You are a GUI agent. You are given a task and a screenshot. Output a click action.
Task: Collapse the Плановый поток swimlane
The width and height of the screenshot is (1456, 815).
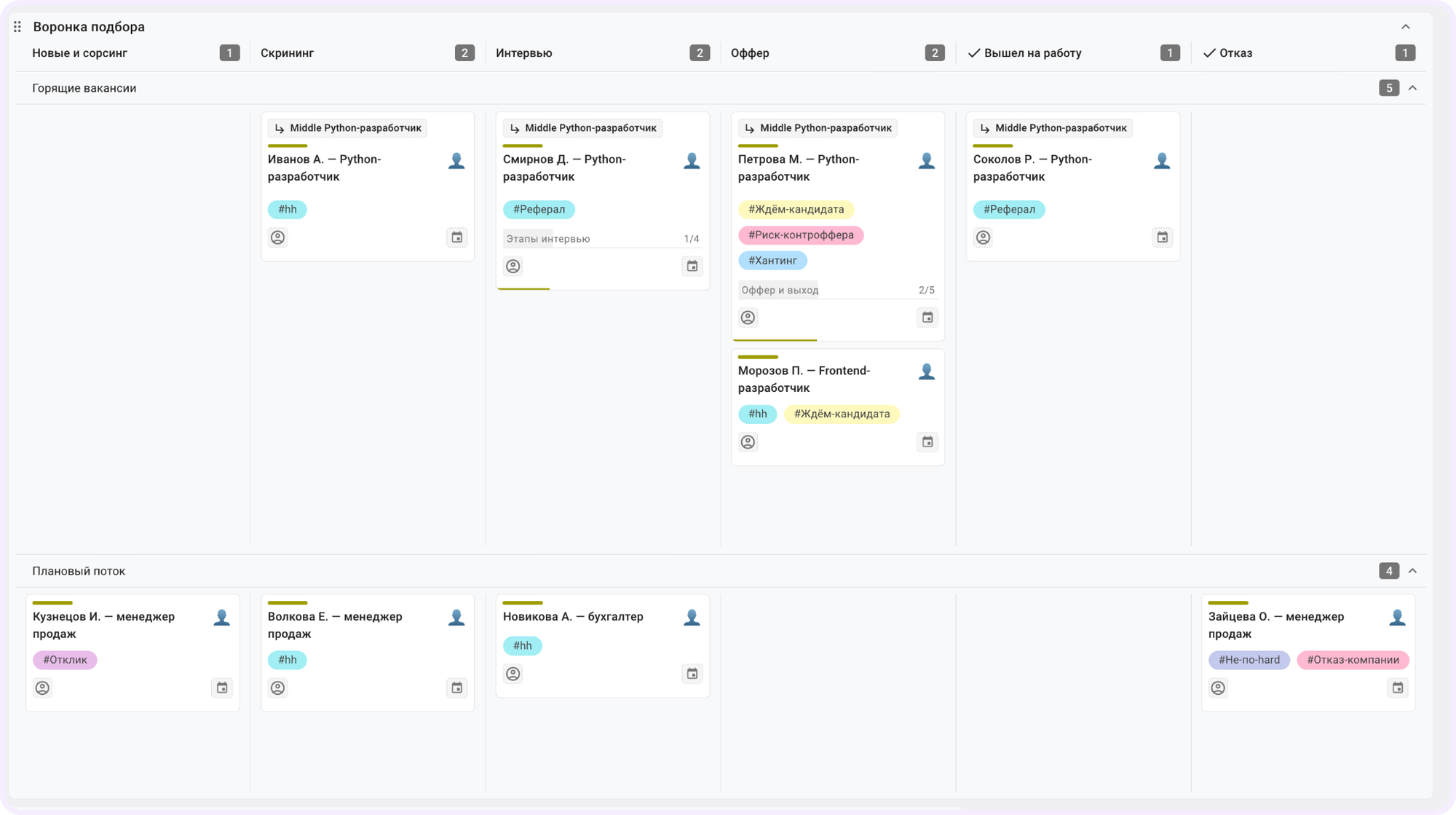1412,571
